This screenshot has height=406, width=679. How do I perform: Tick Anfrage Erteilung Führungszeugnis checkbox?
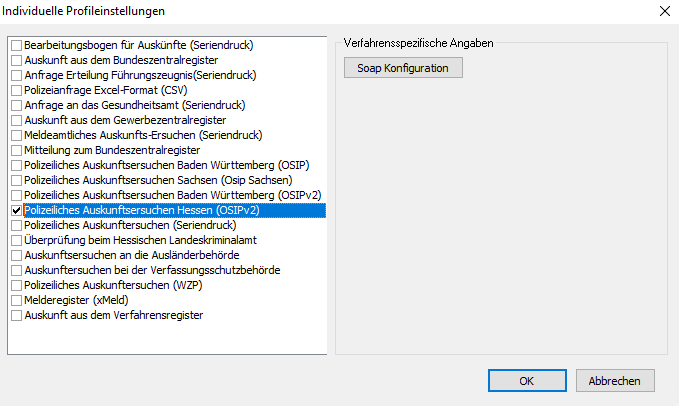tap(16, 76)
